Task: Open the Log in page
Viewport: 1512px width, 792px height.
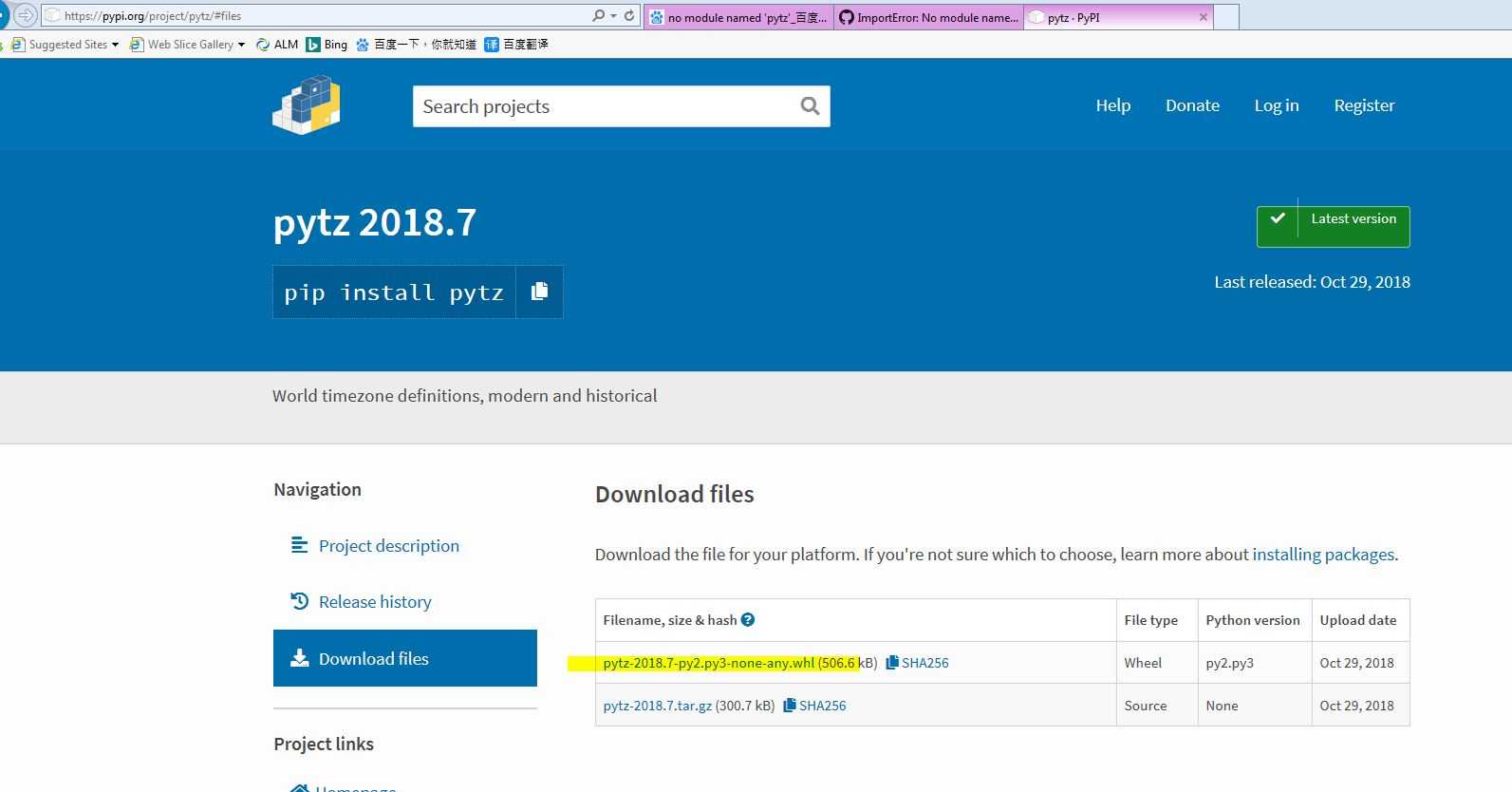Action: (1277, 105)
